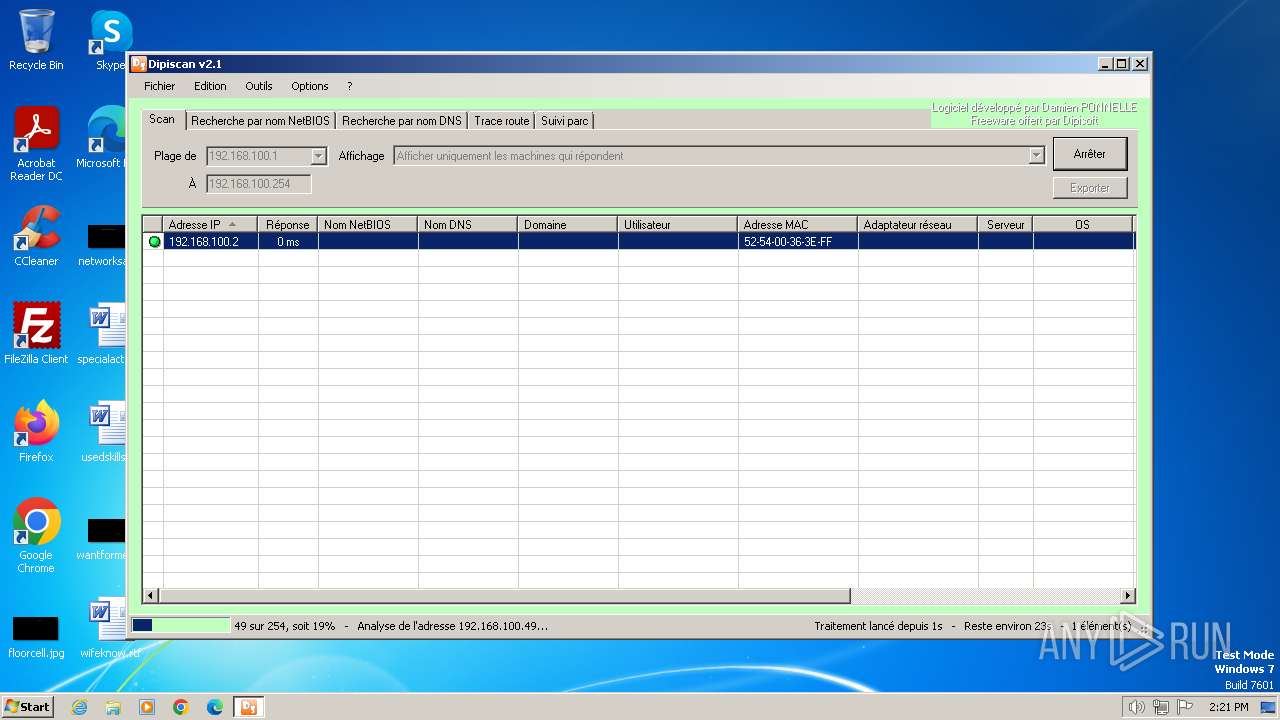Screen dimensions: 1280x720
Task: Sort by Adresse IP column header
Action: click(x=211, y=225)
